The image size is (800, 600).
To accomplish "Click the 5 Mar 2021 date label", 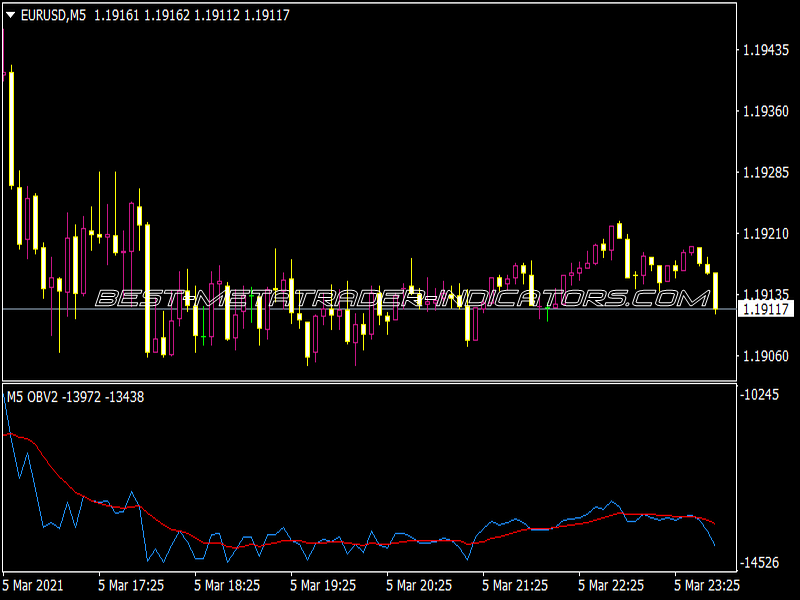I will tap(33, 585).
